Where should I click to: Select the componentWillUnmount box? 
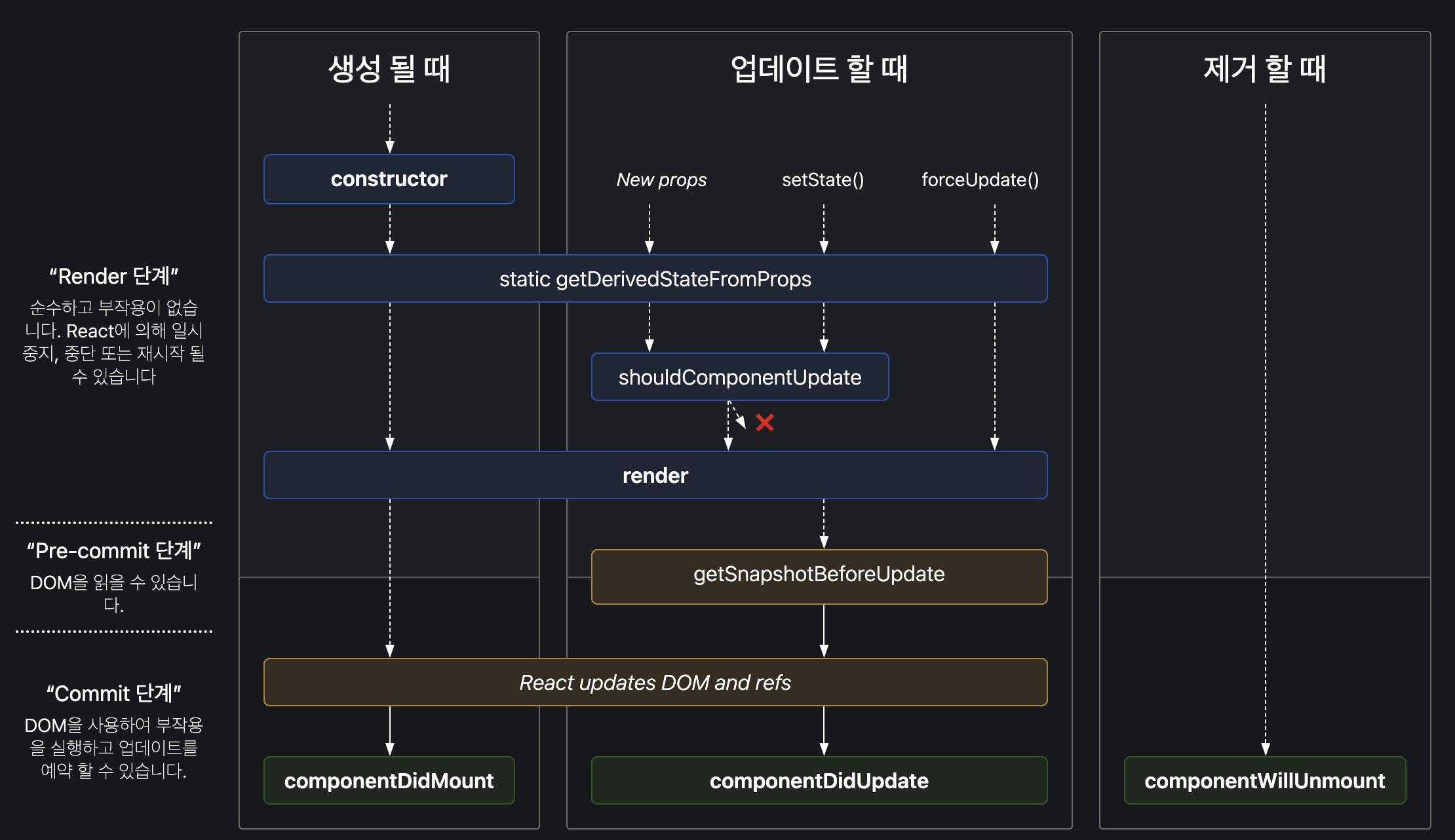(1265, 780)
